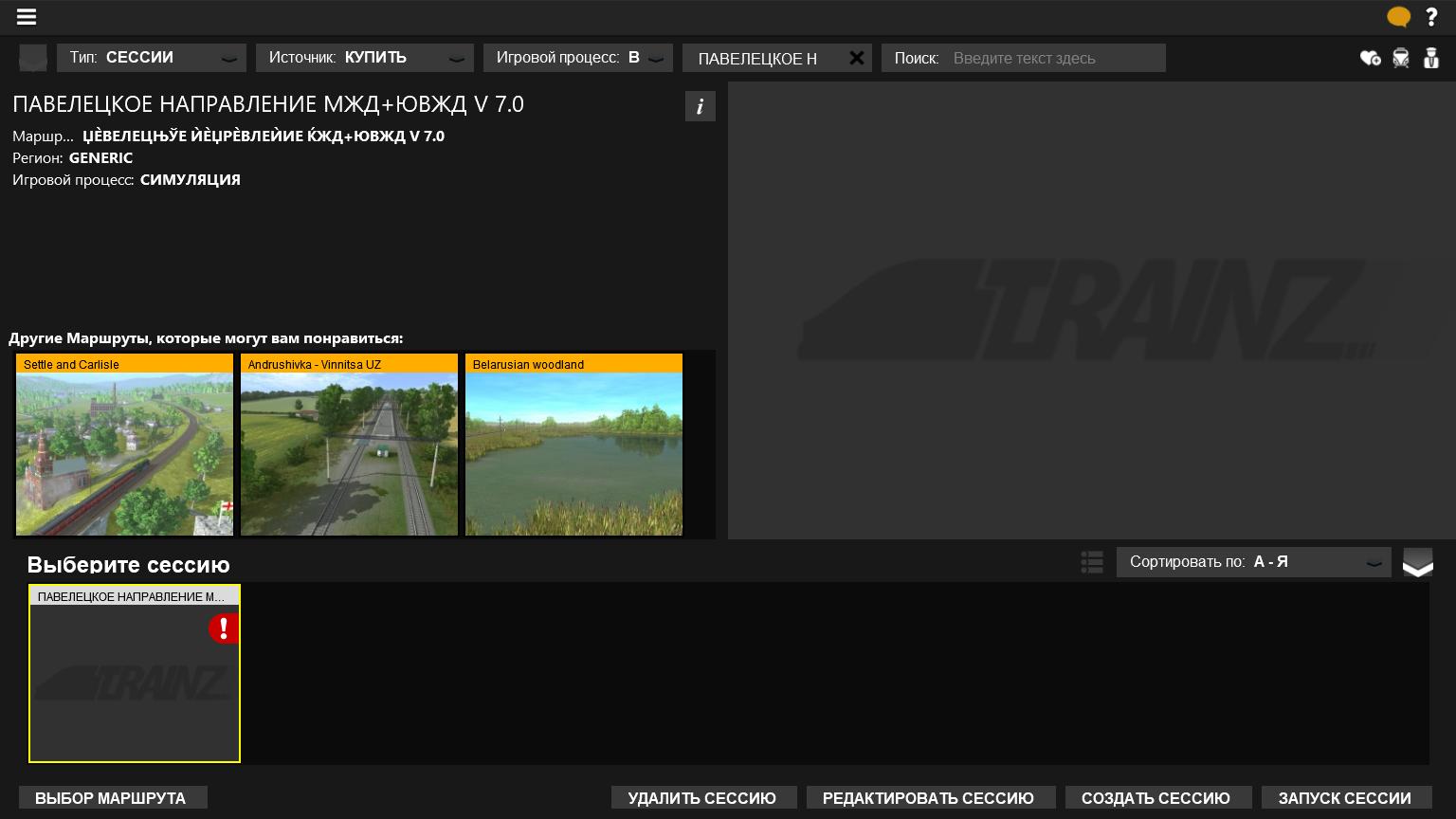Image resolution: width=1456 pixels, height=819 pixels.
Task: Click the ВЫБОР МАРШРУТА button
Action: point(113,798)
